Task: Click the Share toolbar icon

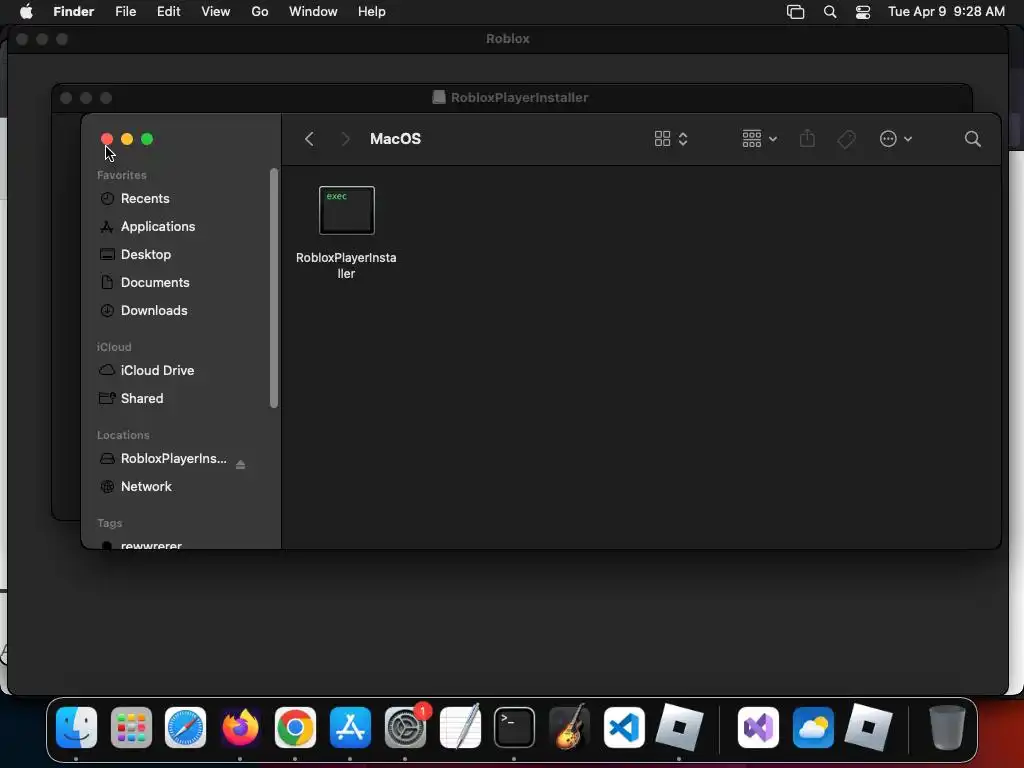Action: (807, 138)
